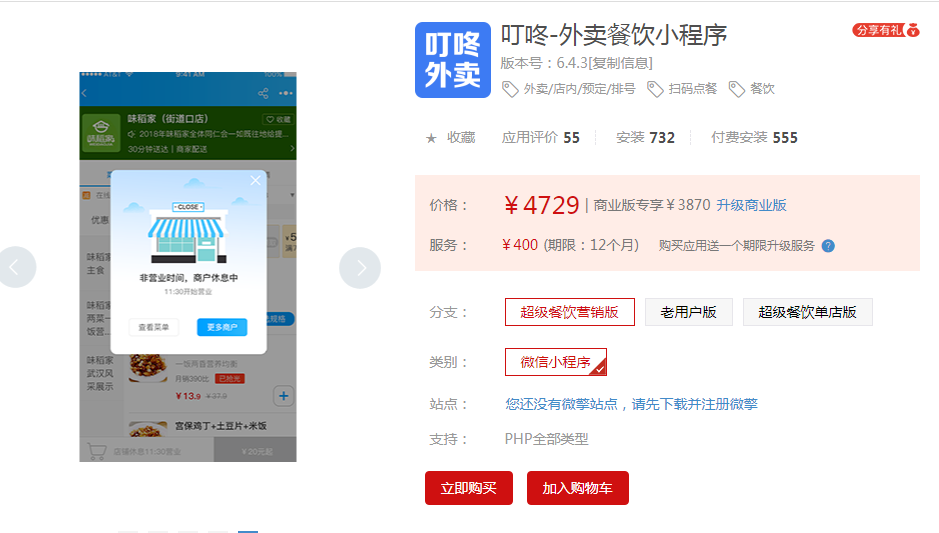The image size is (939, 533).
Task: Click the 餐饮 tag text
Action: click(762, 89)
